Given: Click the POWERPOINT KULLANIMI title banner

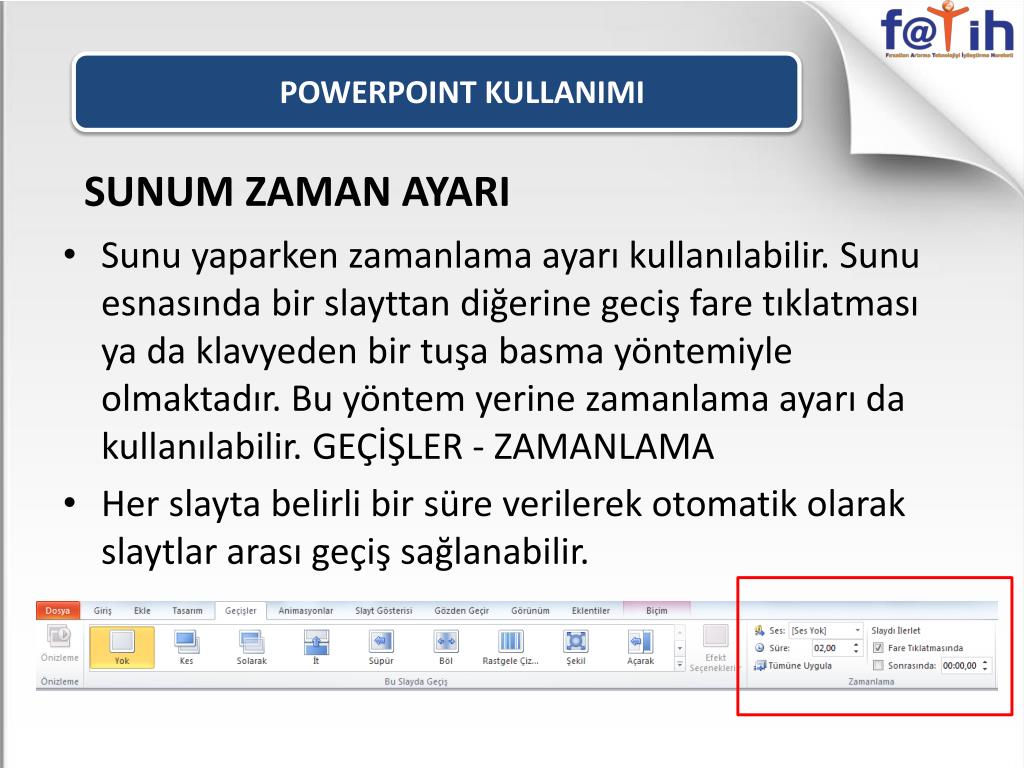Looking at the screenshot, I should click(436, 92).
